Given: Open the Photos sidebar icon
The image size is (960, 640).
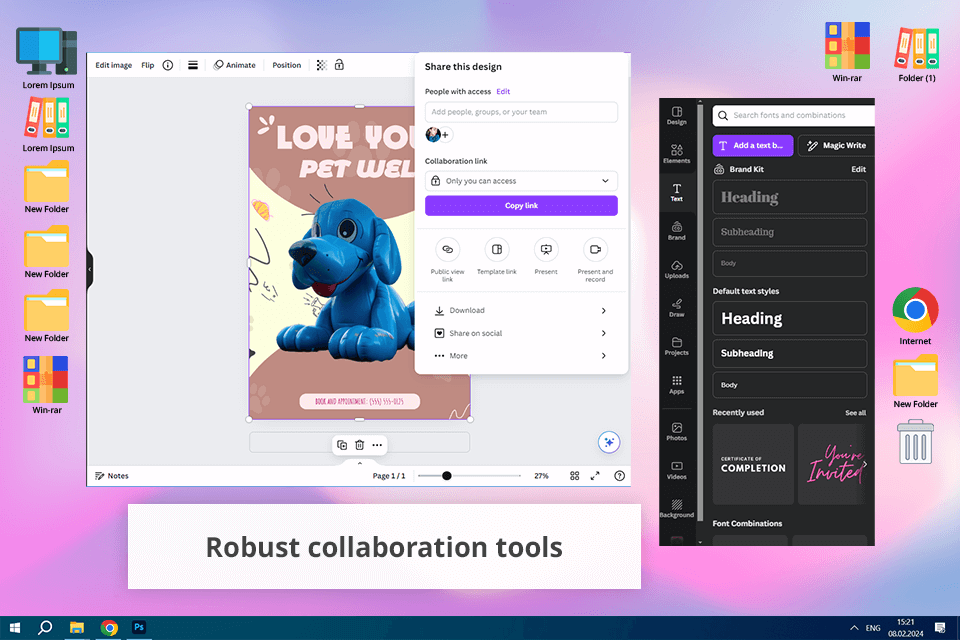Looking at the screenshot, I should 677,431.
